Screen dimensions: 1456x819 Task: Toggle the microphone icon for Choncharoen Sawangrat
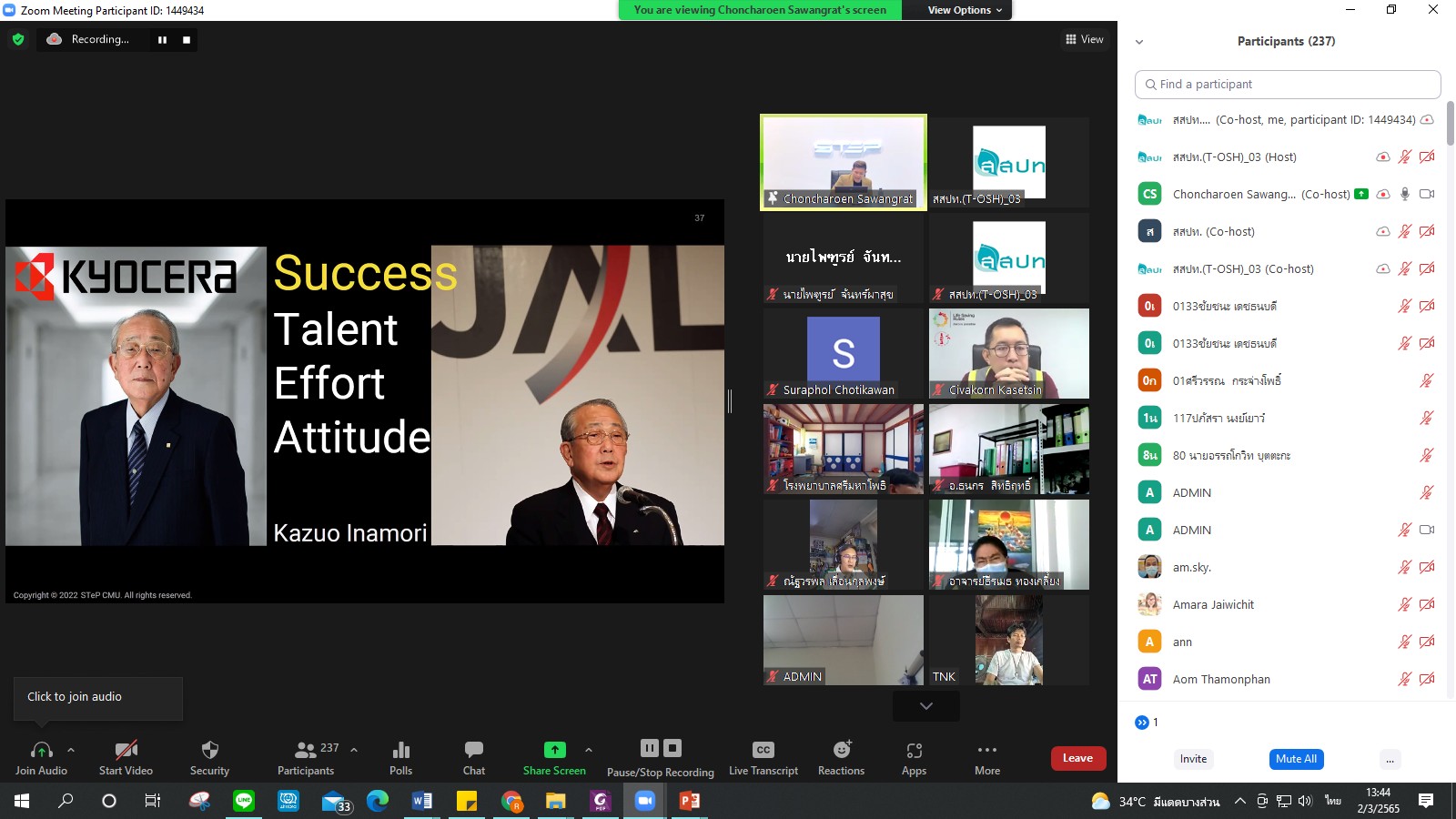tap(1405, 194)
